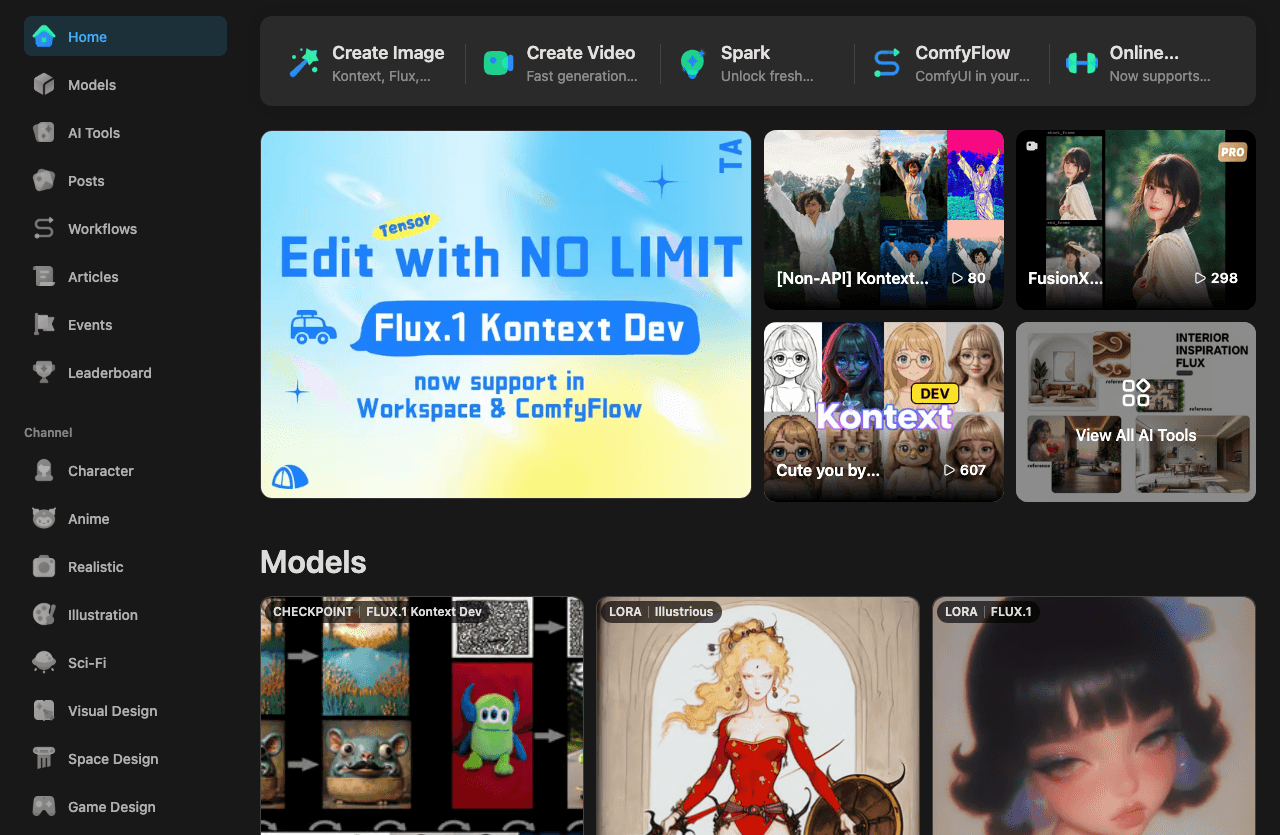Click the Home icon in sidebar
Image resolution: width=1280 pixels, height=835 pixels.
click(44, 37)
